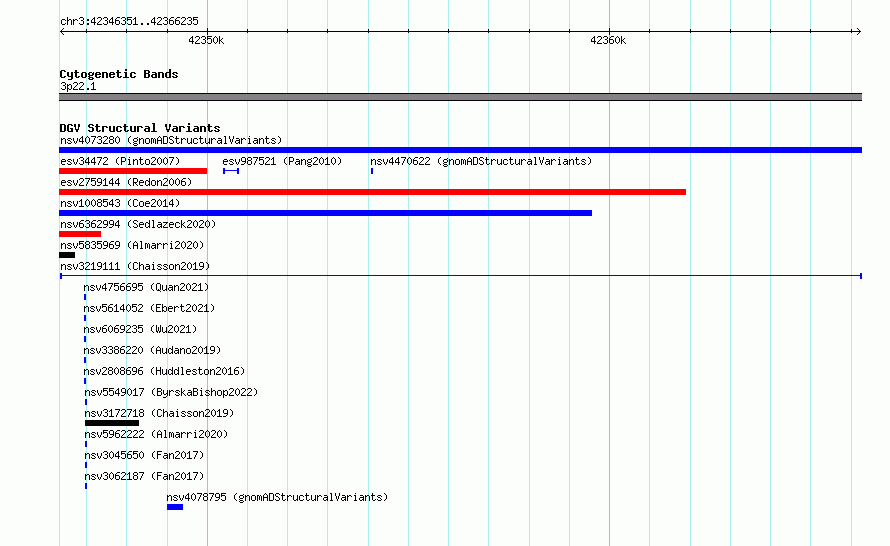Open the nsv5835969 (Almarri2020) label
This screenshot has height=546, width=890.
pyautogui.click(x=132, y=245)
